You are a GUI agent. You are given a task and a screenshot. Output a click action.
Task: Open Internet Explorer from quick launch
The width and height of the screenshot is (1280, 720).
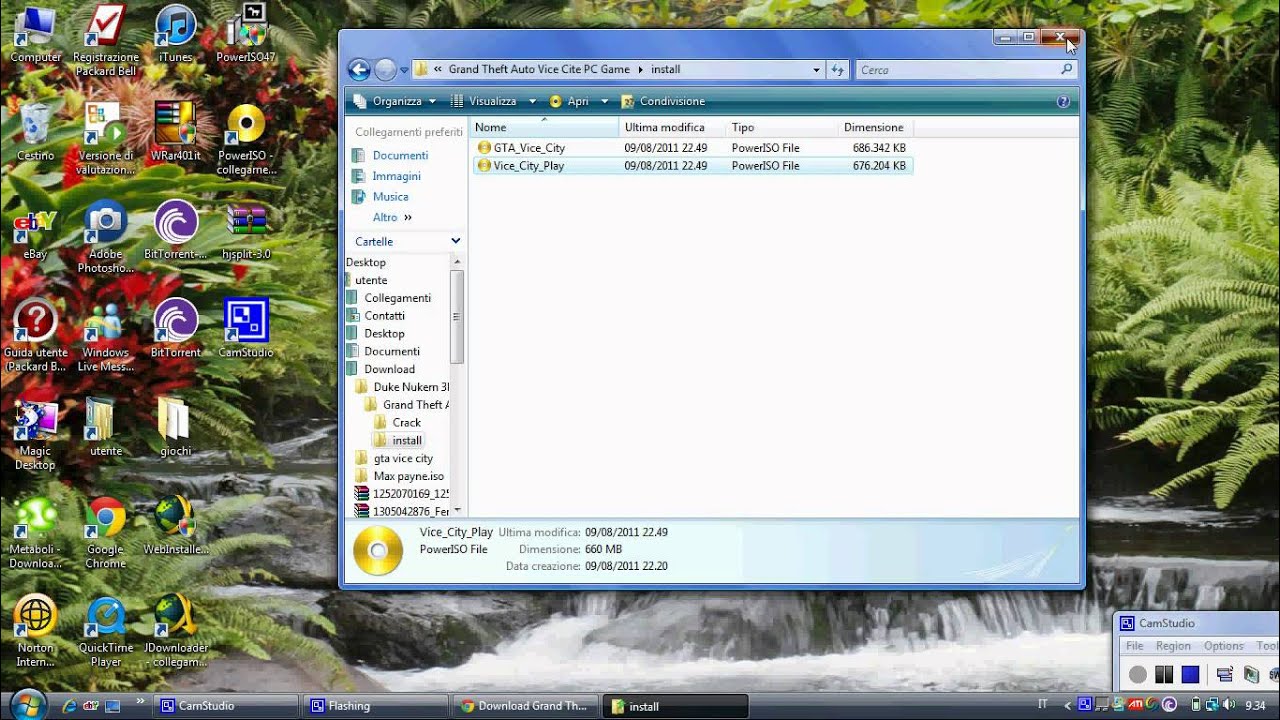69,706
